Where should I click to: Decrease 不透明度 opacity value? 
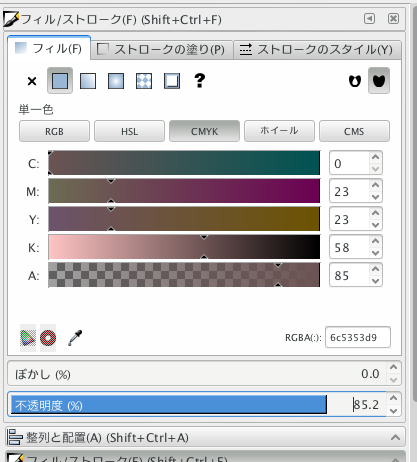coord(394,411)
